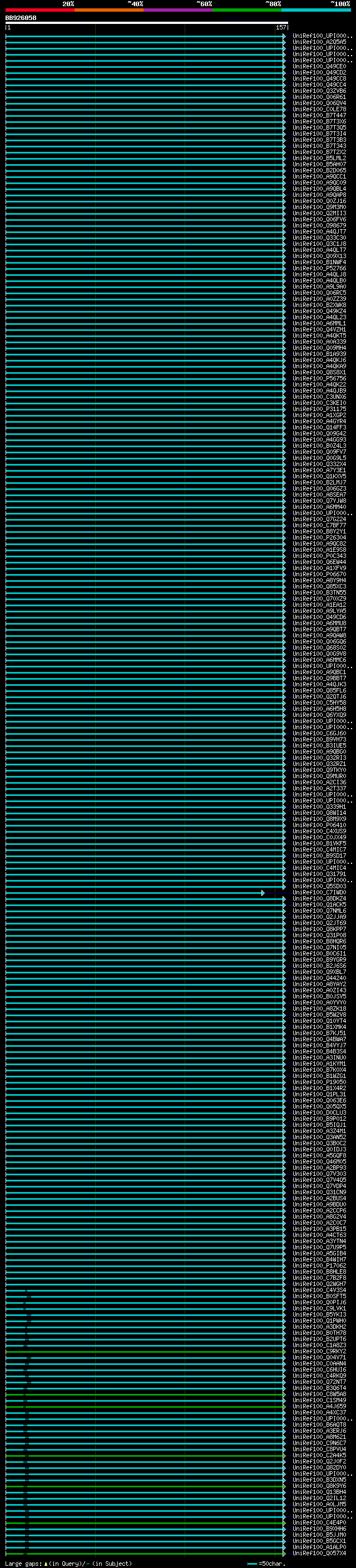
Task: Open hit UniRef100_Q49CC8
Action: [x=319, y=78]
